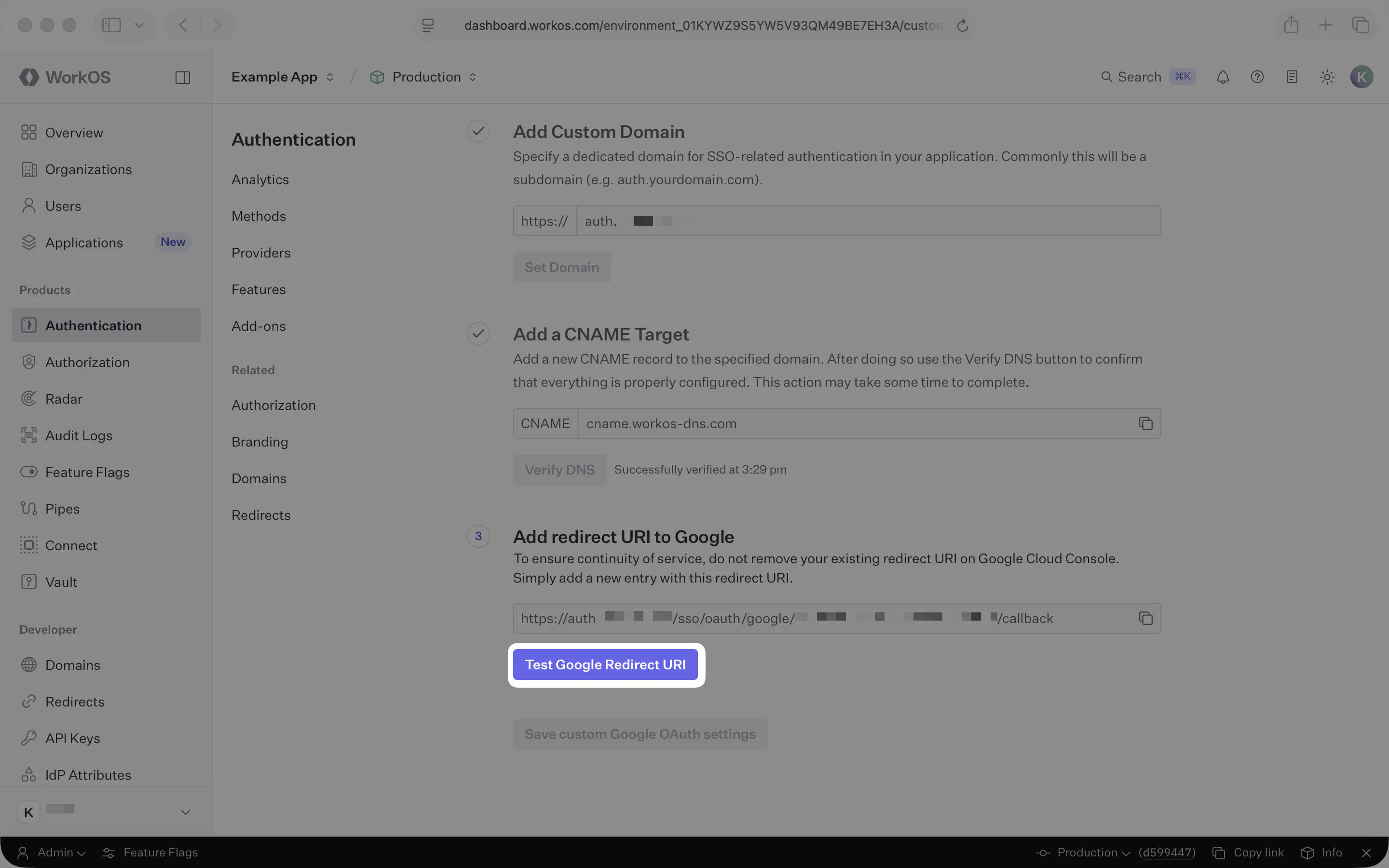Open Redirects under Developer
Image resolution: width=1389 pixels, height=868 pixels.
click(x=106, y=702)
